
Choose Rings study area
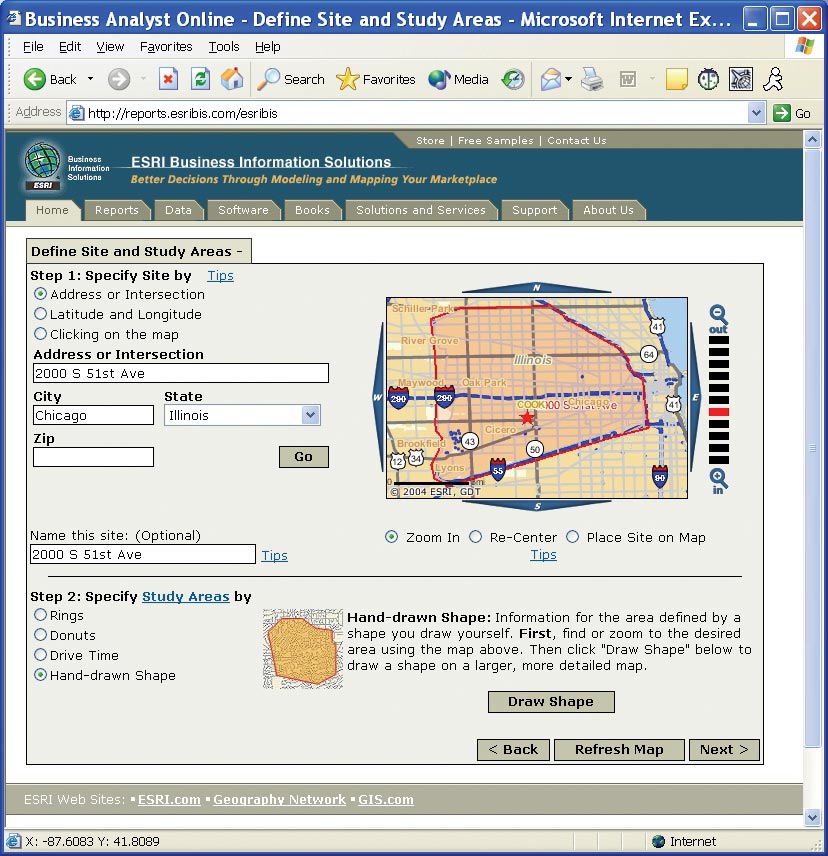coord(40,615)
